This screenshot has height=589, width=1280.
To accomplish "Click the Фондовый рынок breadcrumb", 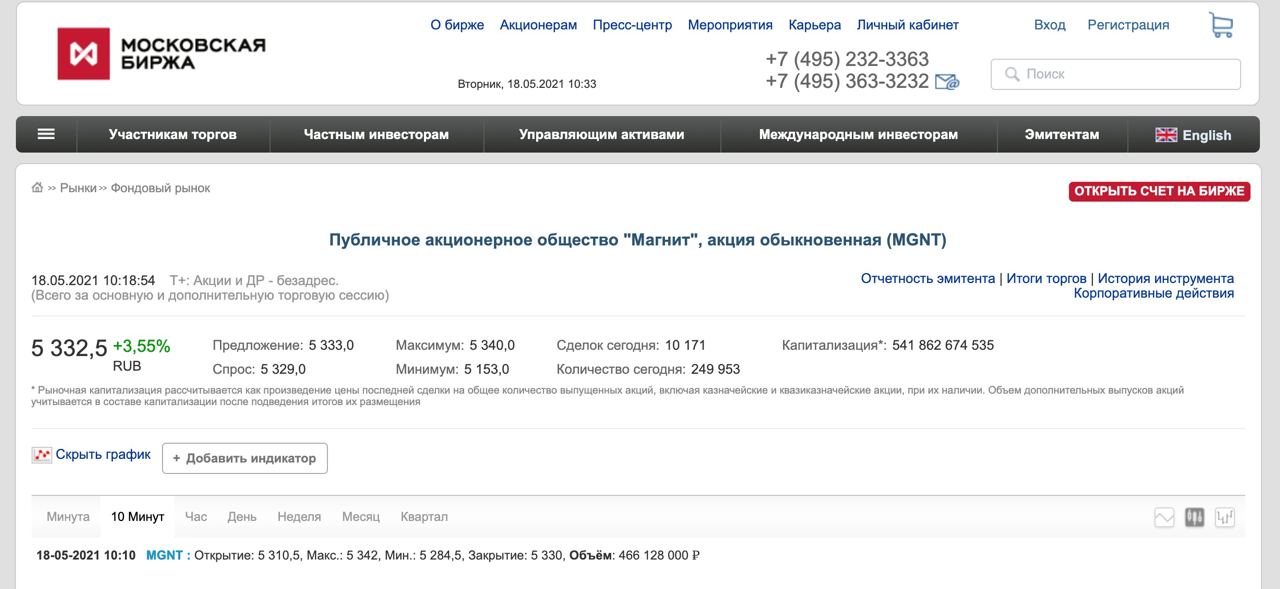I will pyautogui.click(x=160, y=188).
